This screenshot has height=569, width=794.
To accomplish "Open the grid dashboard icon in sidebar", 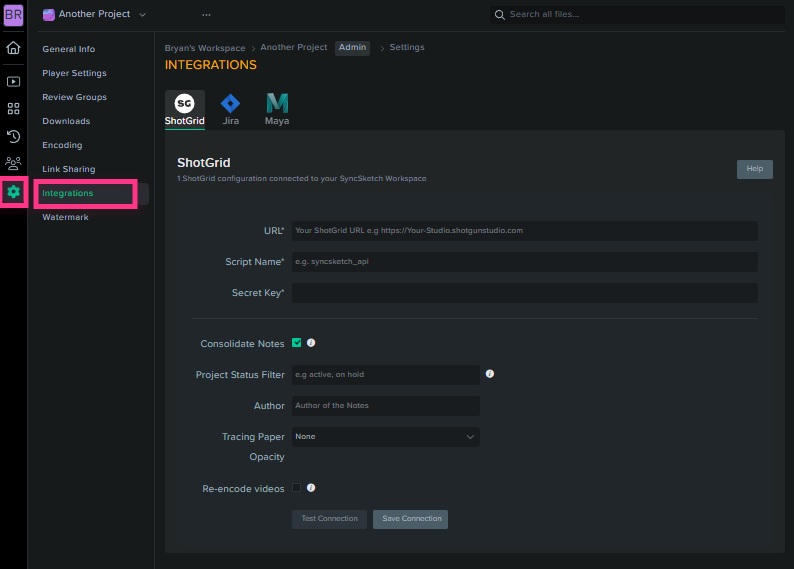I will pos(13,109).
